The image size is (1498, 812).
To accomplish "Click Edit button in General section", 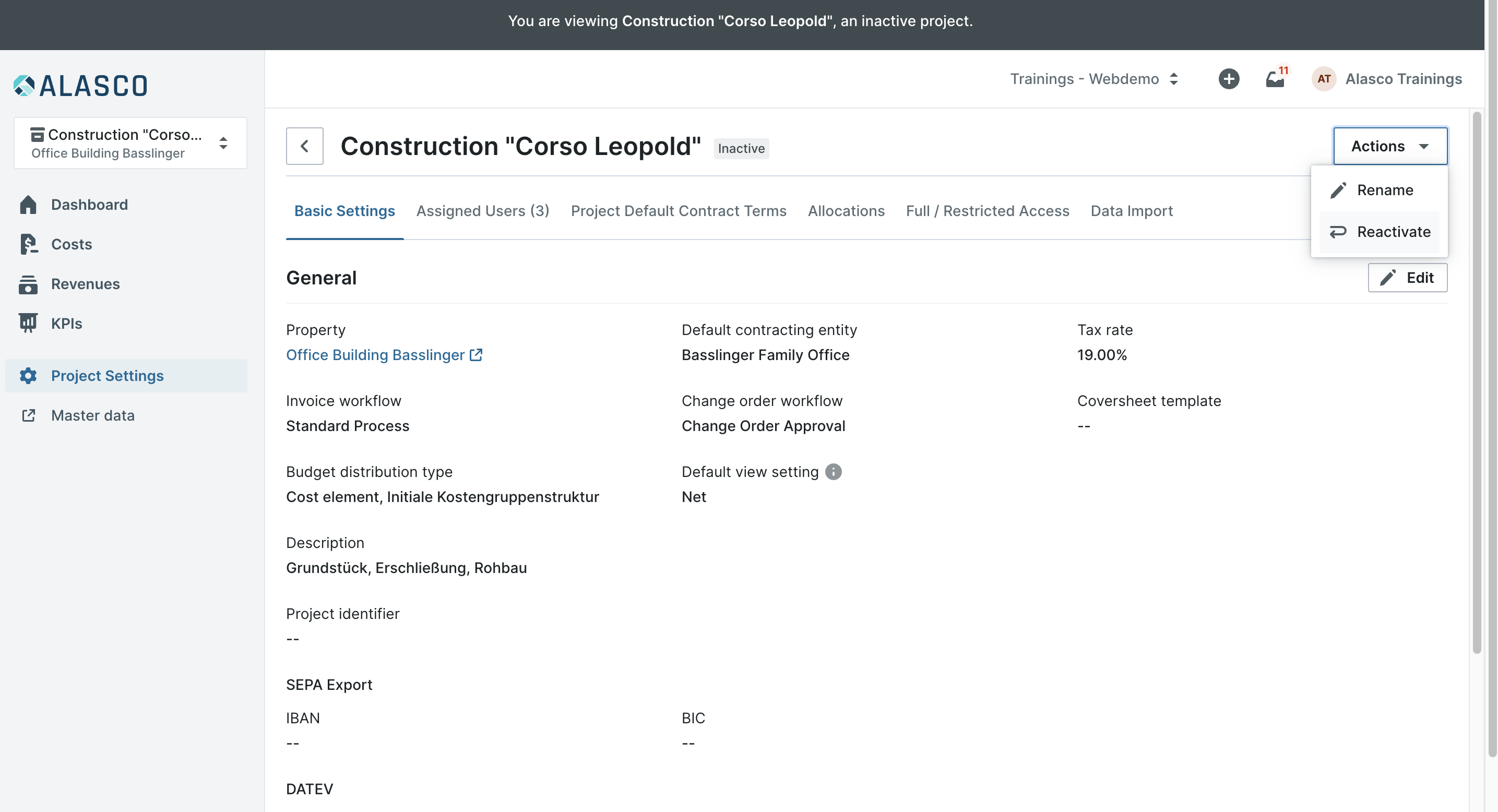I will tap(1407, 277).
